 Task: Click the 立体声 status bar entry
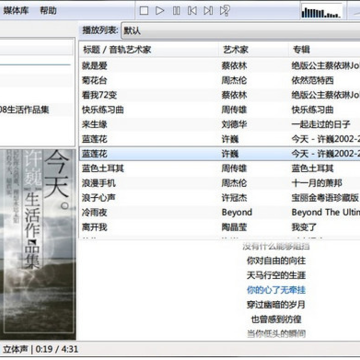pyautogui.click(x=15, y=349)
